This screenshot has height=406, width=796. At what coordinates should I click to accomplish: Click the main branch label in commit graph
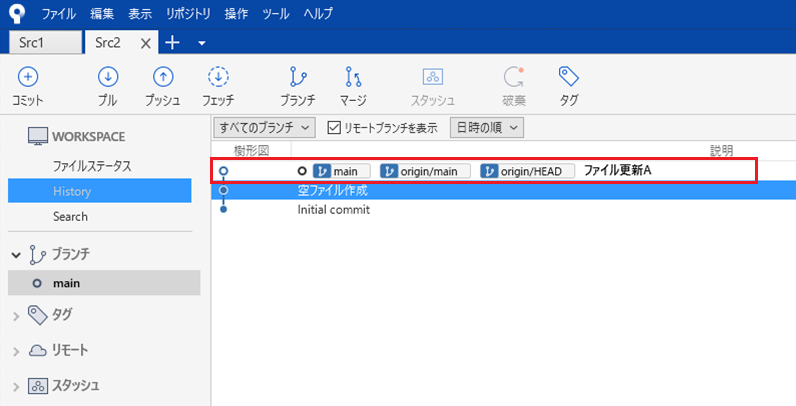point(342,171)
